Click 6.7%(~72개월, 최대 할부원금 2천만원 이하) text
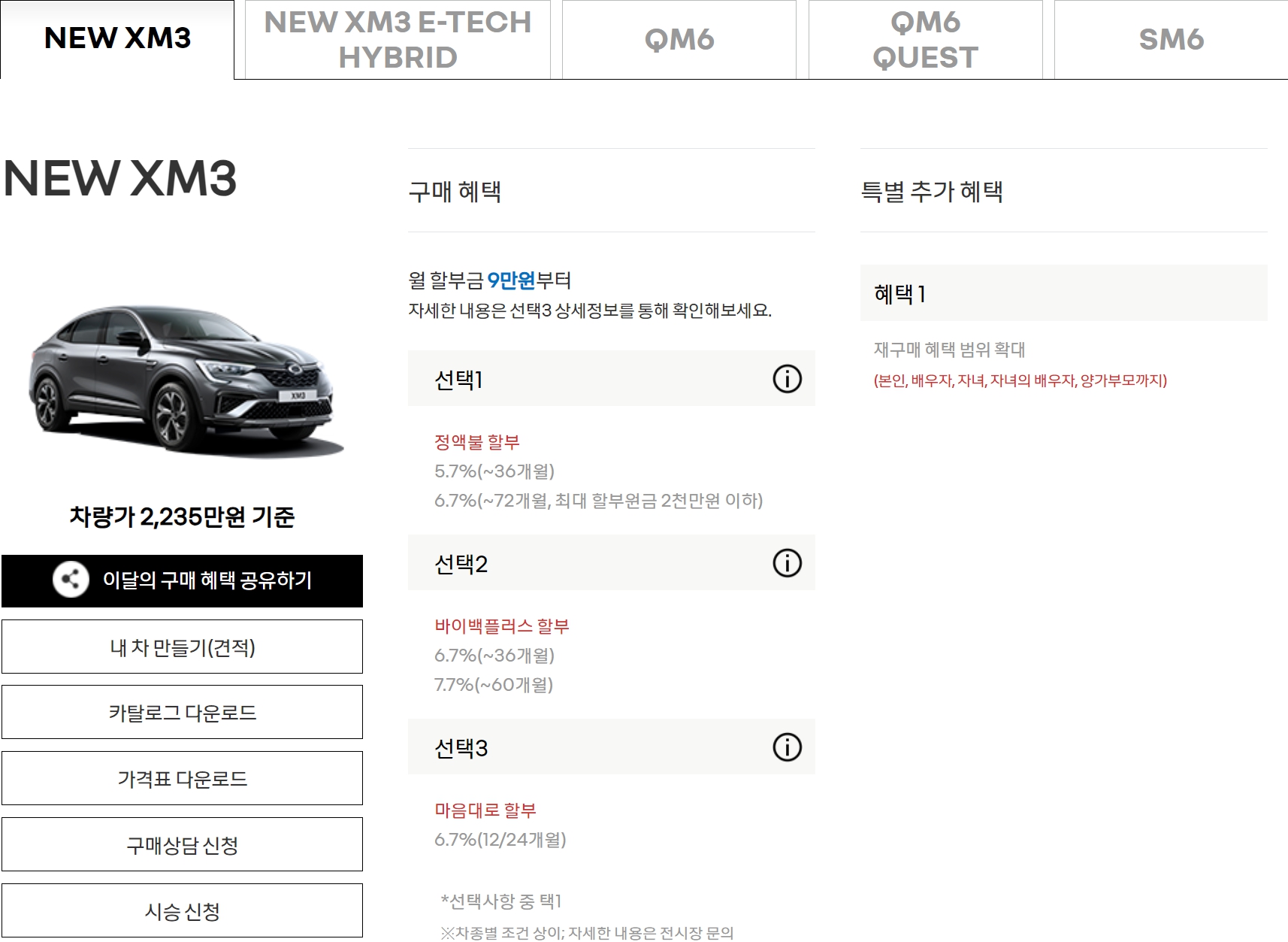 (x=599, y=501)
